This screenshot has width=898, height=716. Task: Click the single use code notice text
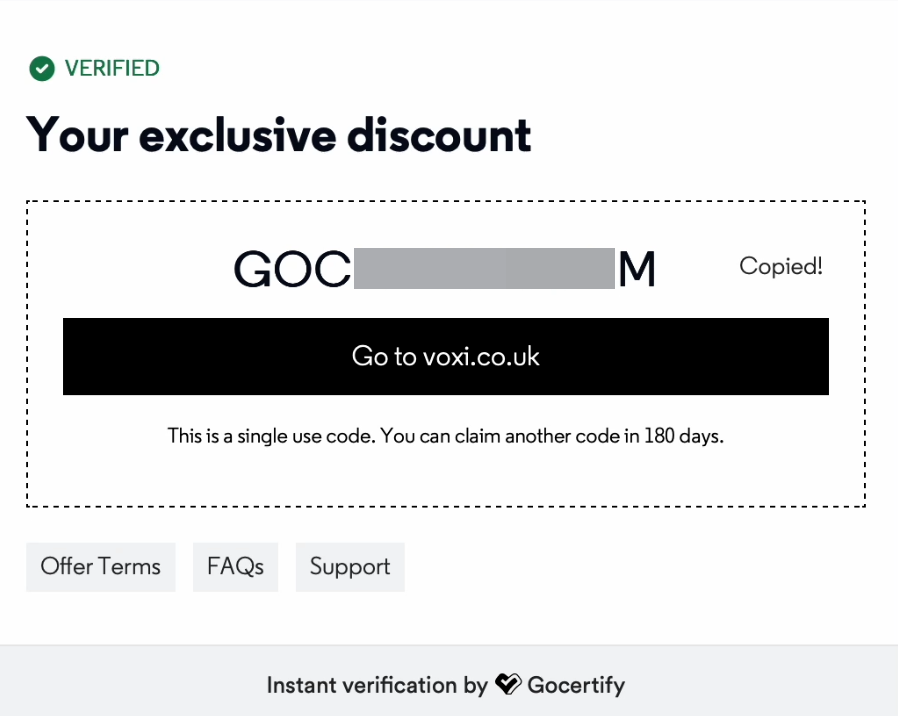446,436
